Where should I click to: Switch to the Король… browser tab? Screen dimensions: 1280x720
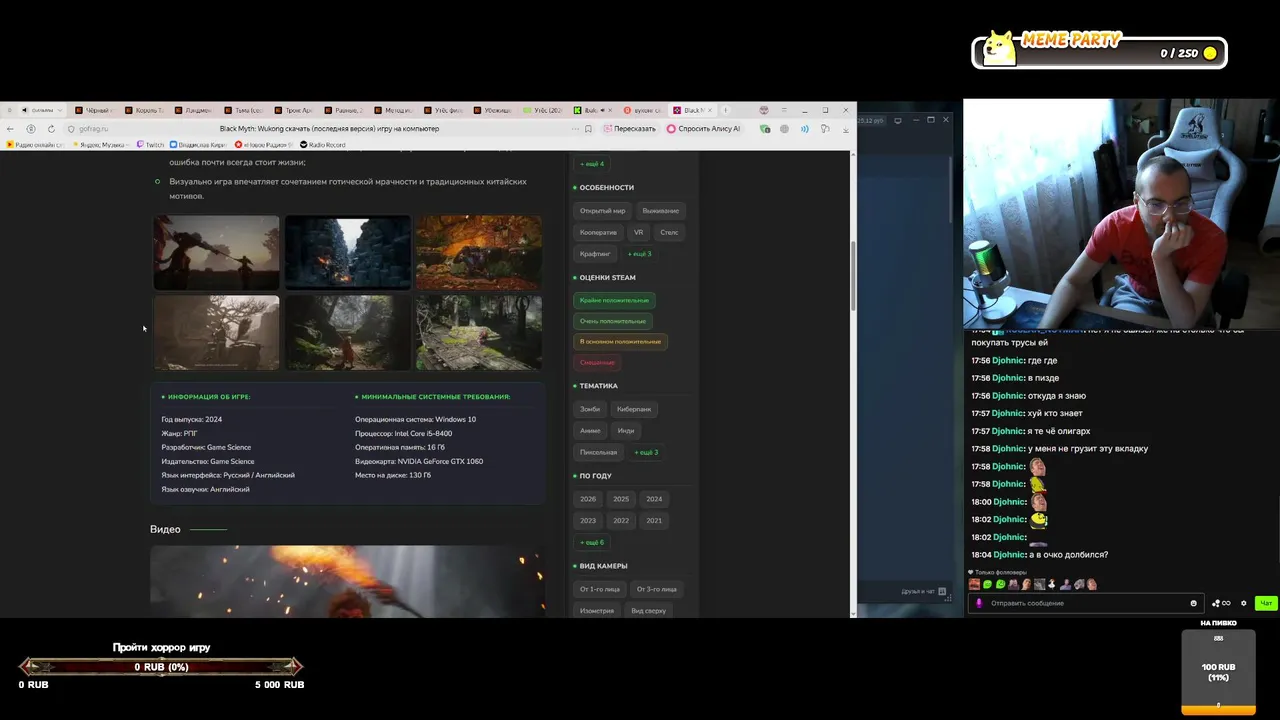click(x=147, y=110)
